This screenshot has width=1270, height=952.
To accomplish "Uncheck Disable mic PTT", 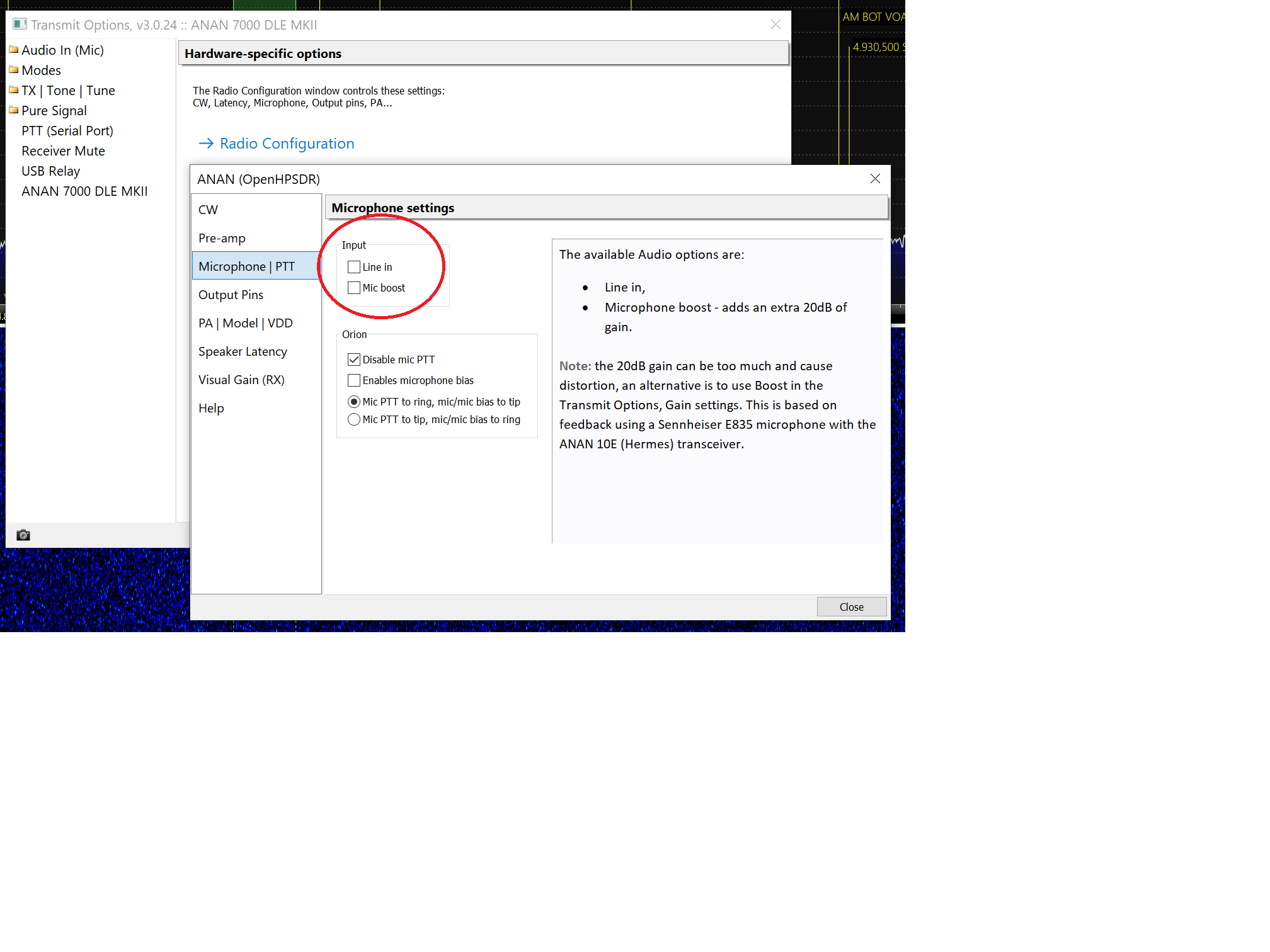I will [x=354, y=360].
